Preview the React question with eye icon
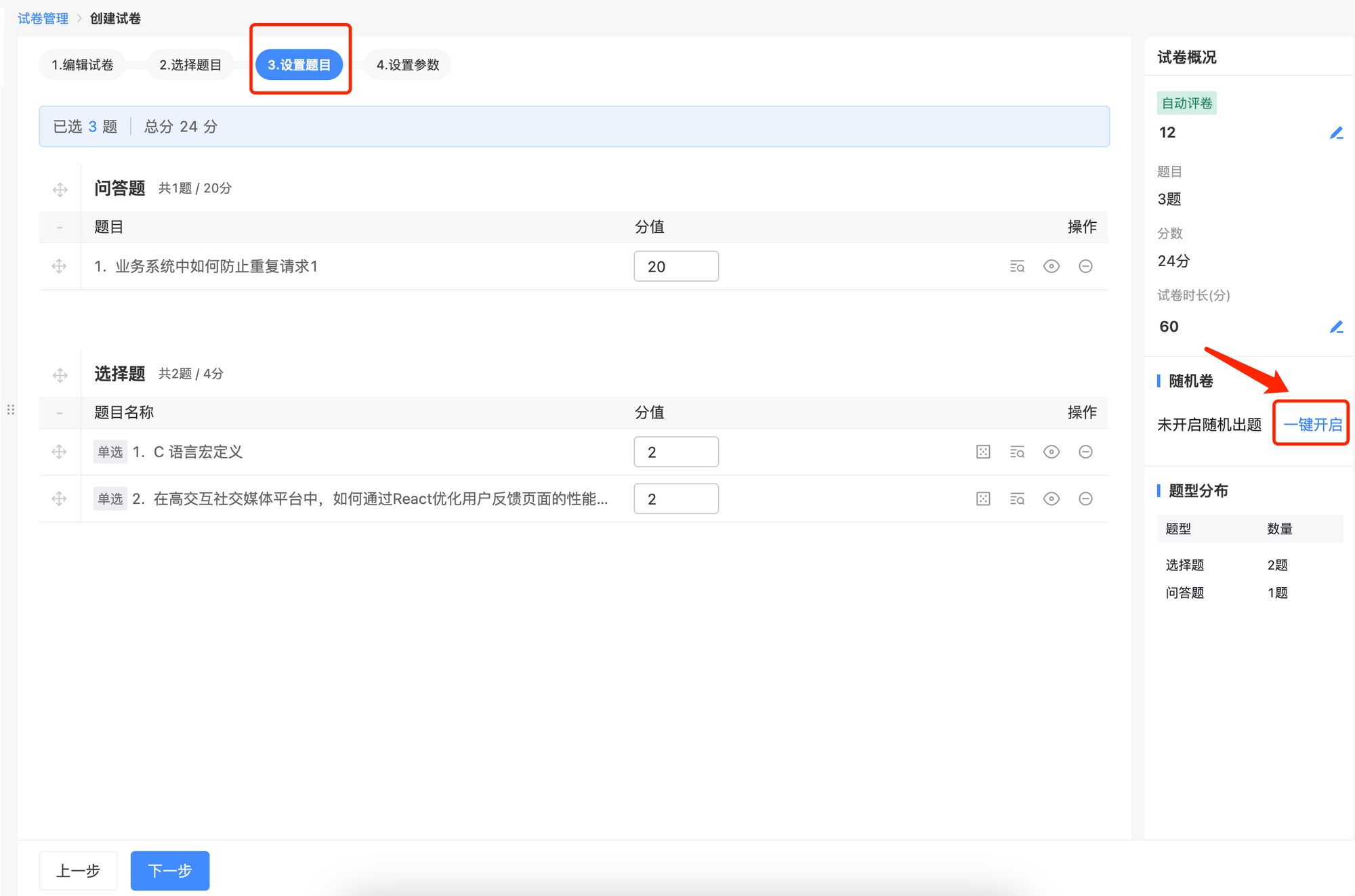The width and height of the screenshot is (1355, 896). point(1051,498)
